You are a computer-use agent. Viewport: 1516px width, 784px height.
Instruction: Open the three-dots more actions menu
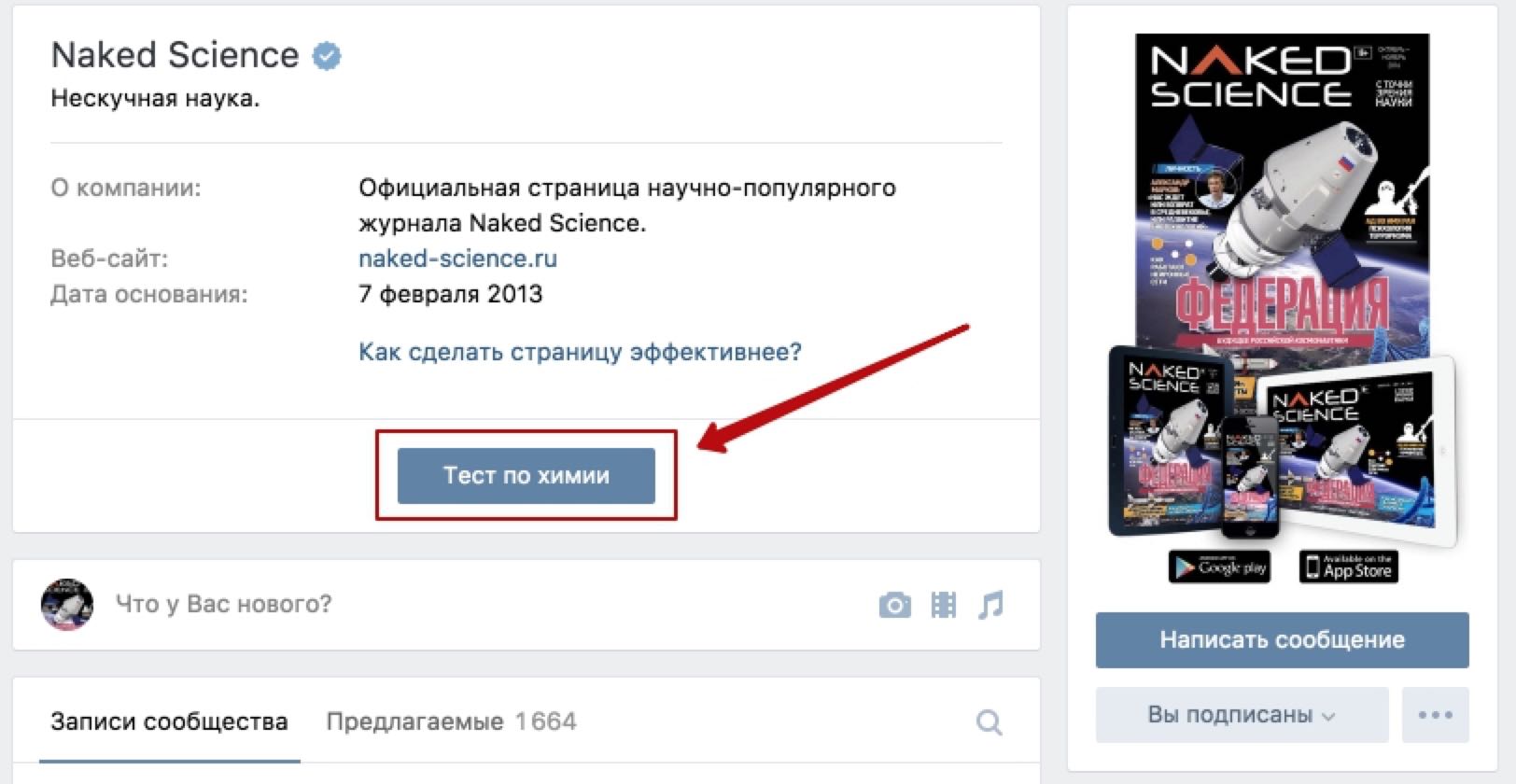point(1435,715)
